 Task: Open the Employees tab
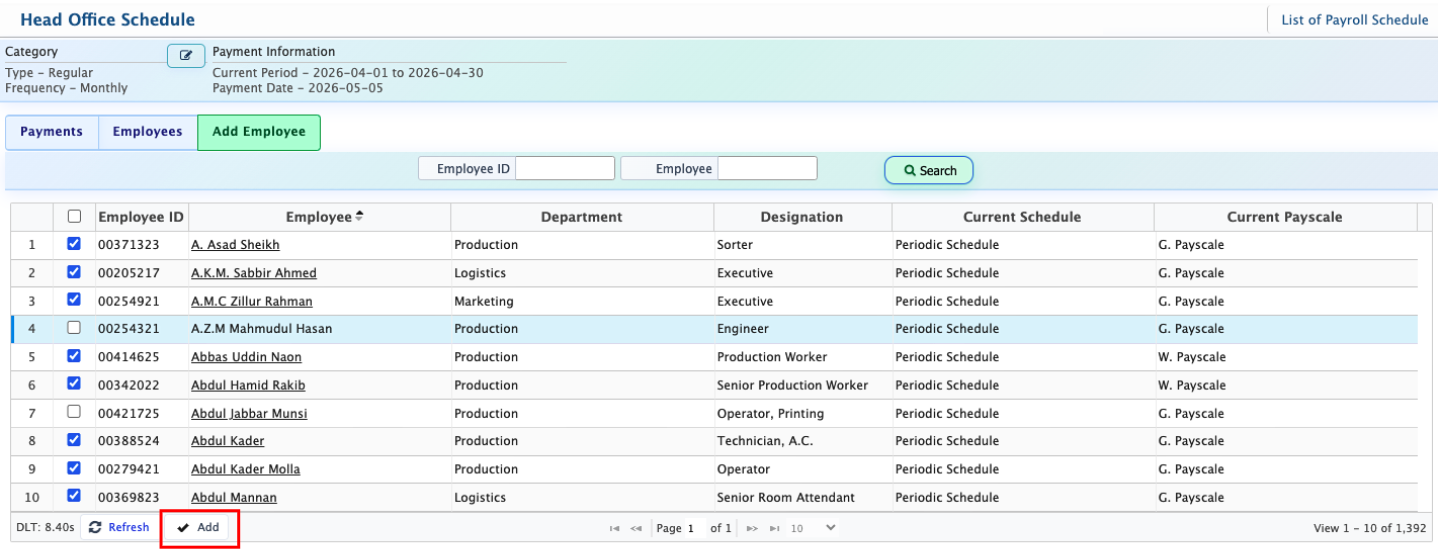147,132
